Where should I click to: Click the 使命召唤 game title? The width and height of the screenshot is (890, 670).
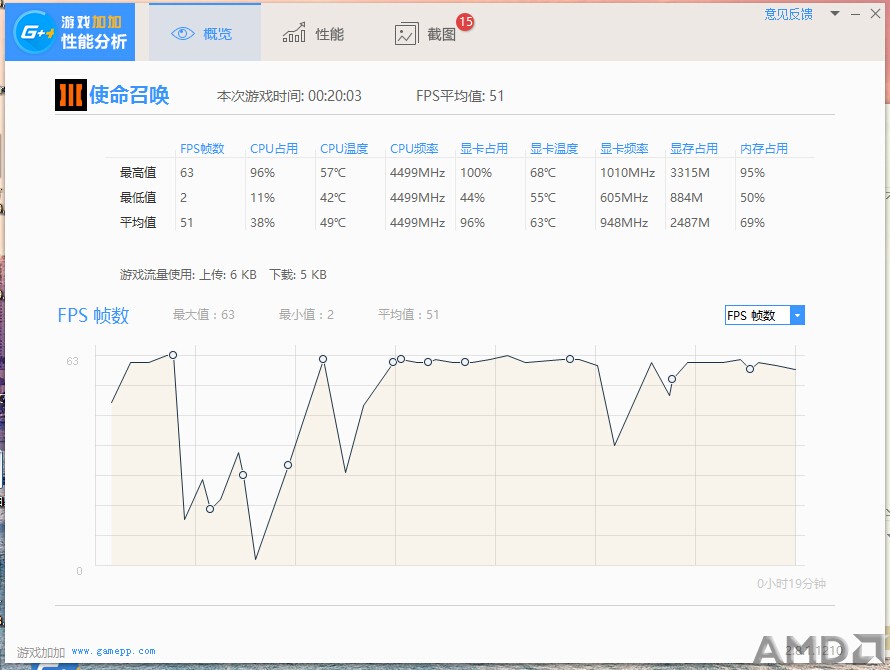pyautogui.click(x=129, y=95)
